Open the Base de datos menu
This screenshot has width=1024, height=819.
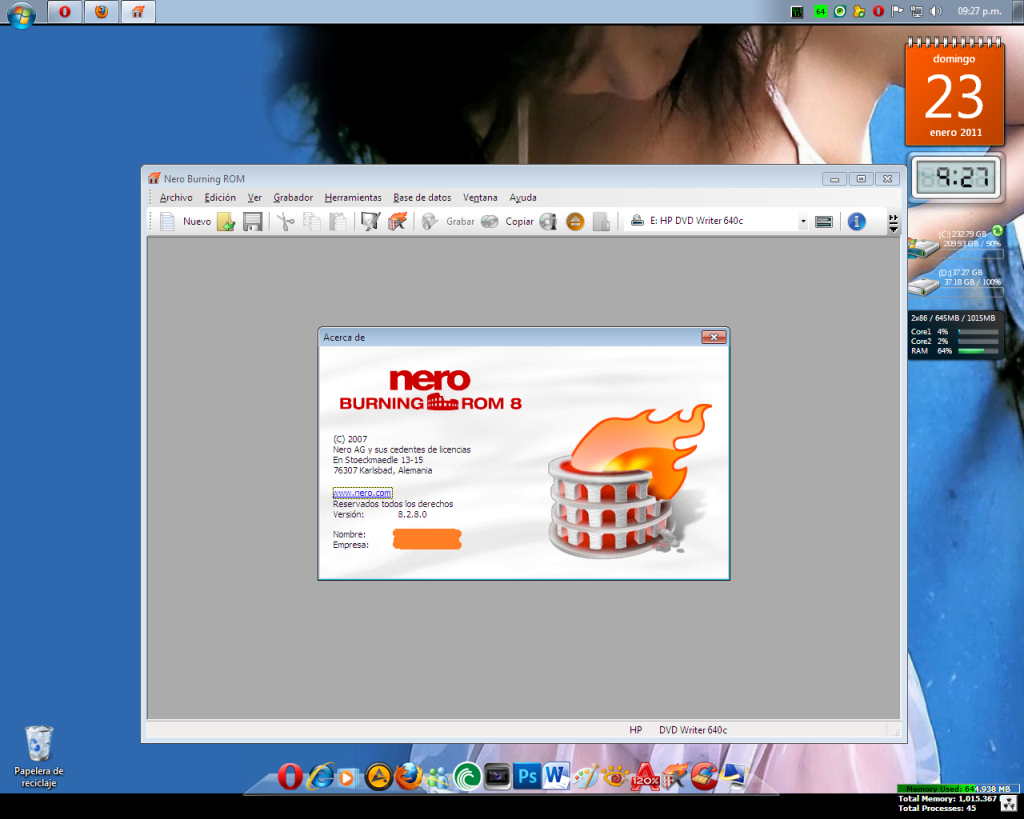click(x=422, y=197)
